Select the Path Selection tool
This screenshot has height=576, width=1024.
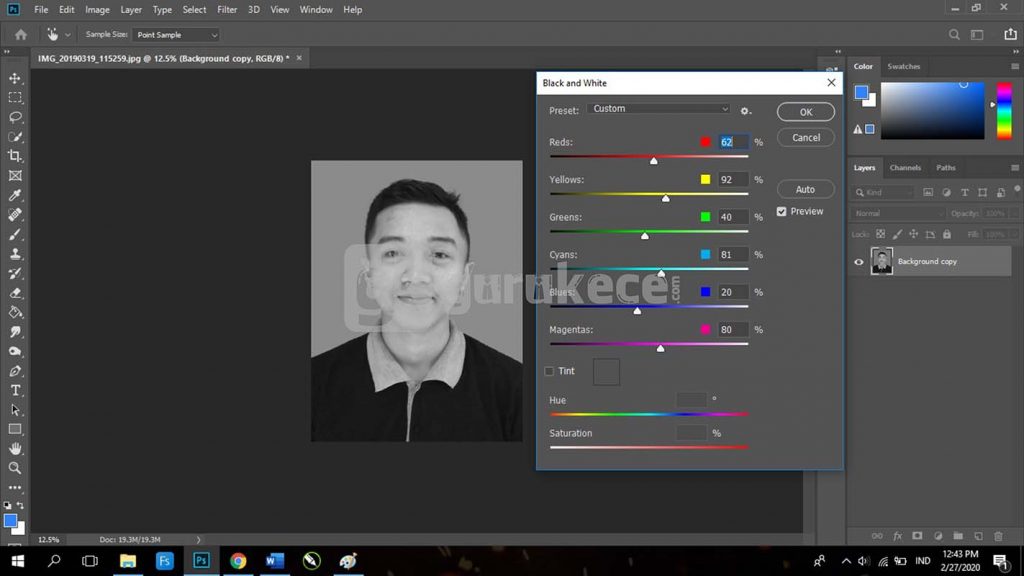[15, 410]
